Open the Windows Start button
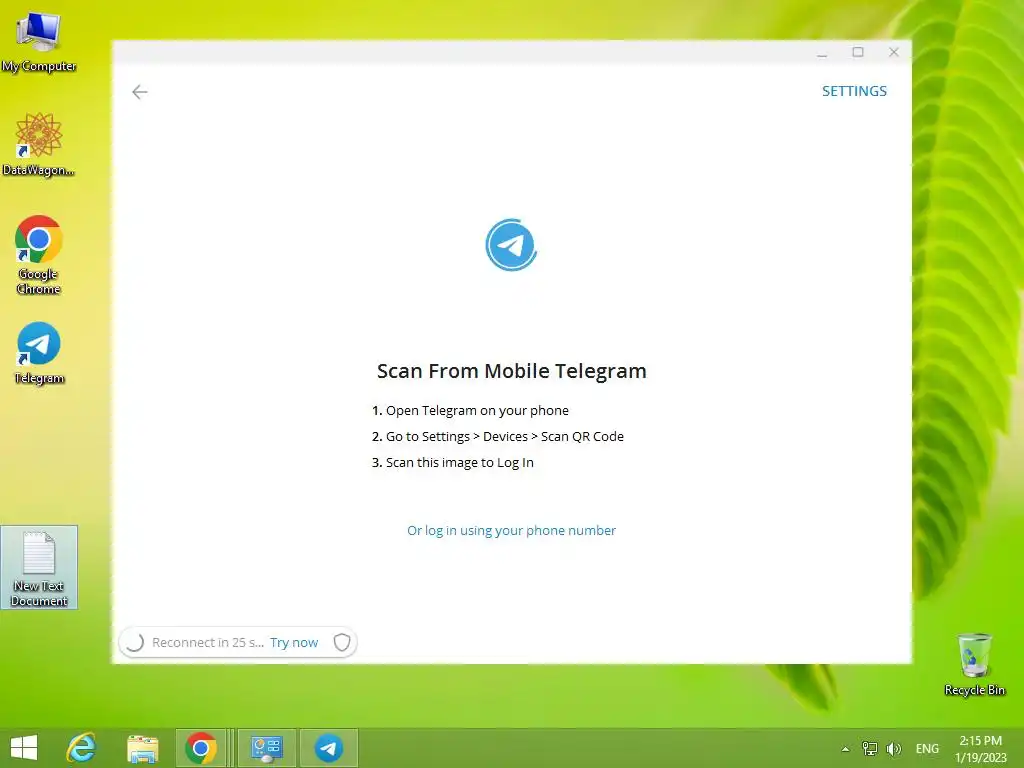 (24, 748)
